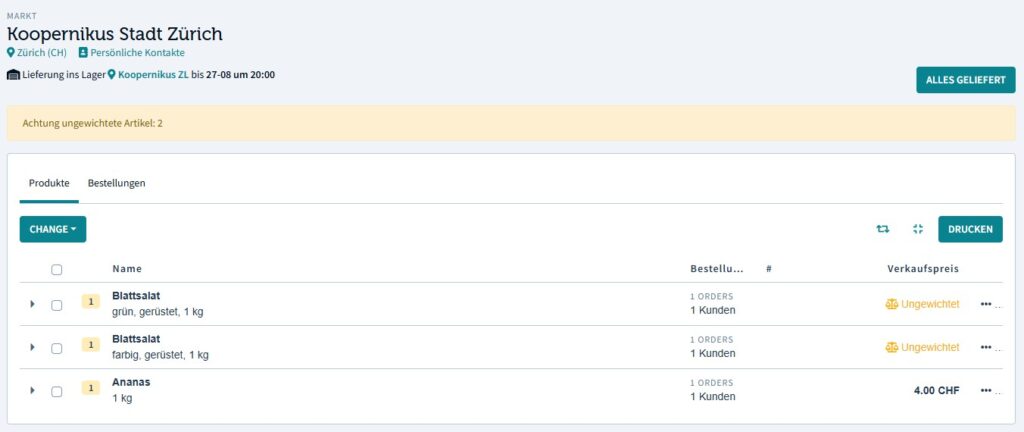Open more options for Ananas row
Screen dimensions: 1024x432
coord(987,390)
